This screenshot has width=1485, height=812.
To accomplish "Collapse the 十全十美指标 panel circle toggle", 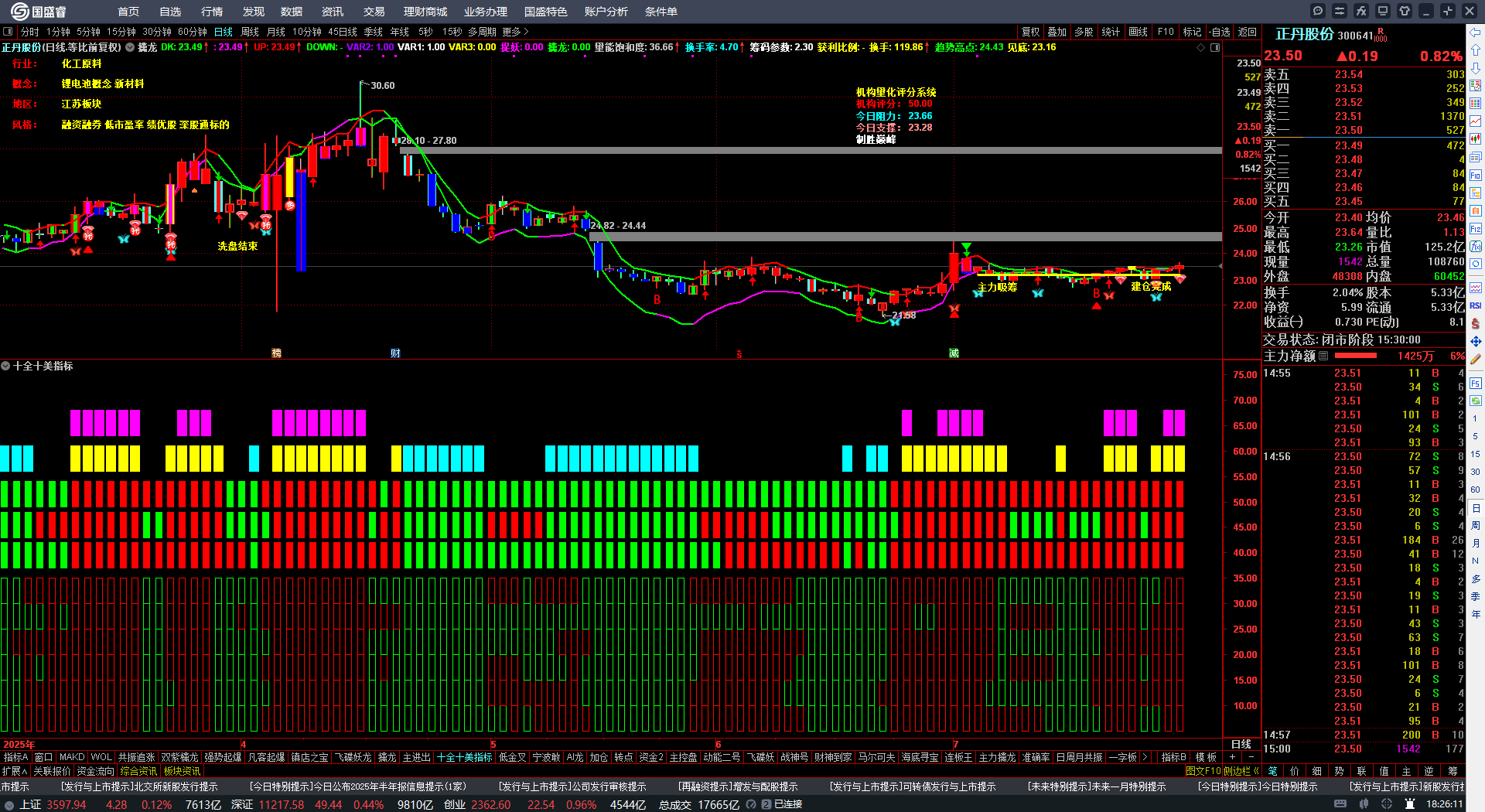I will (x=5, y=366).
